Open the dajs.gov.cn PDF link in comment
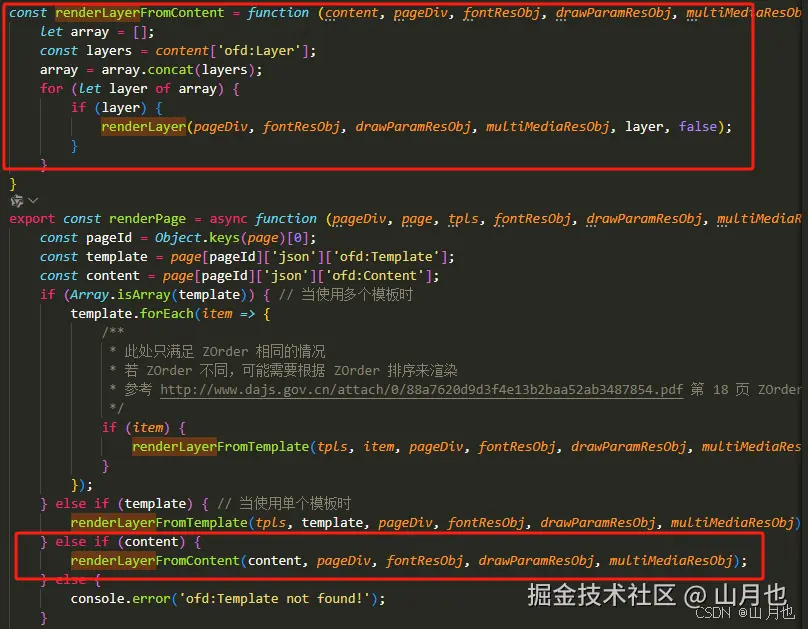This screenshot has height=629, width=808. [422, 390]
